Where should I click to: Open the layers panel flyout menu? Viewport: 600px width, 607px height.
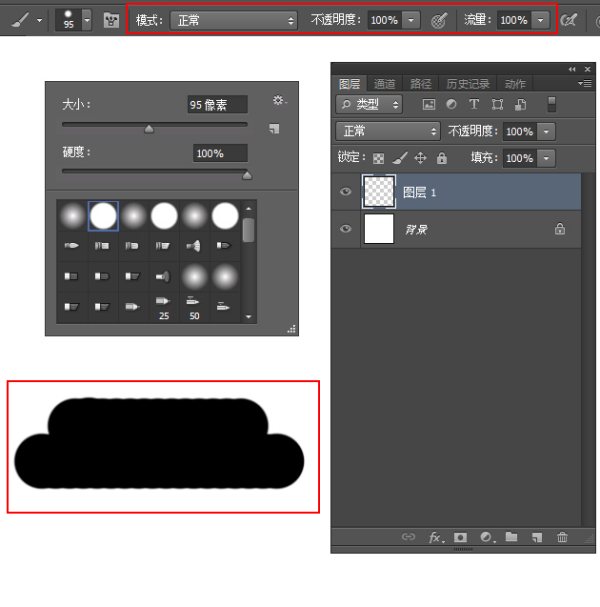click(x=585, y=83)
